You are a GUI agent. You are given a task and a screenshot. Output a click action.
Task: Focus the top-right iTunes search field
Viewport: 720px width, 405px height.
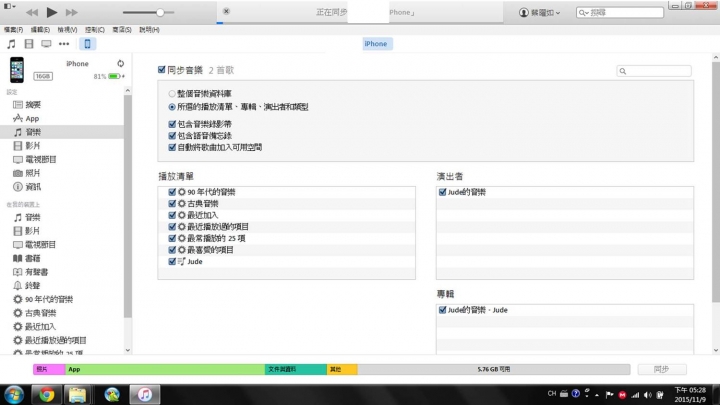click(620, 12)
